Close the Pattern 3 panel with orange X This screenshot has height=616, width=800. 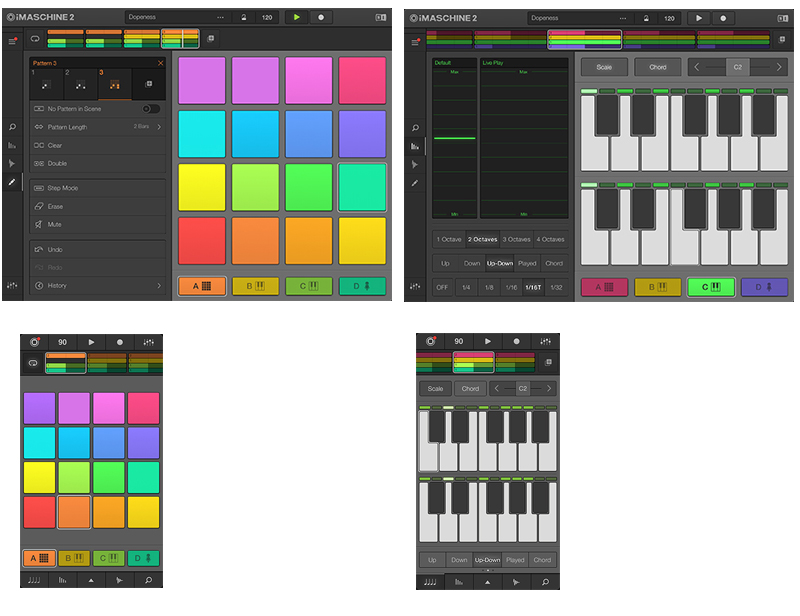click(160, 63)
